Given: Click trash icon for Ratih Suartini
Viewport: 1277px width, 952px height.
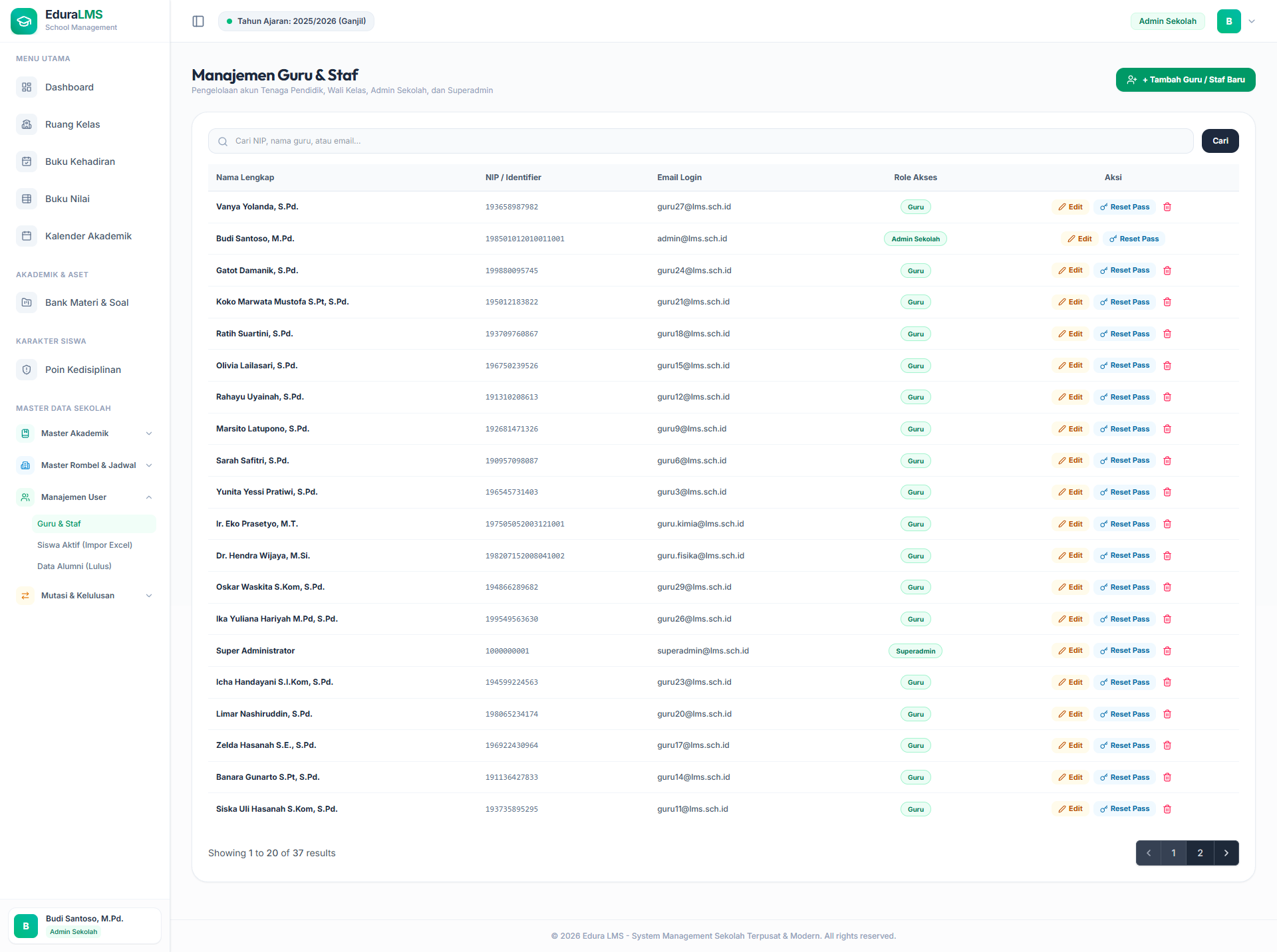Looking at the screenshot, I should coord(1167,334).
